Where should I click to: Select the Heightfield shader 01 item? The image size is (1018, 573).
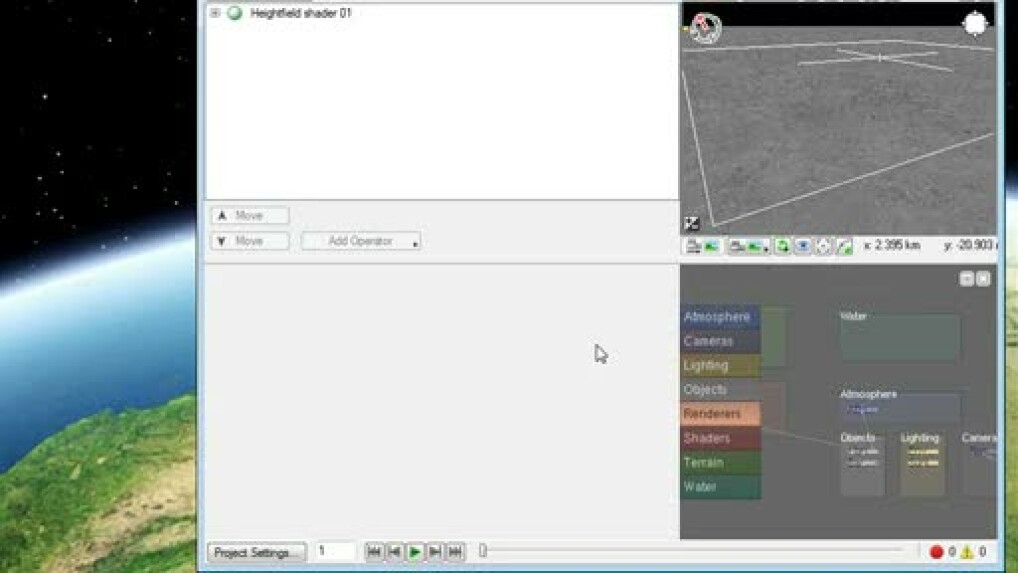pyautogui.click(x=300, y=13)
